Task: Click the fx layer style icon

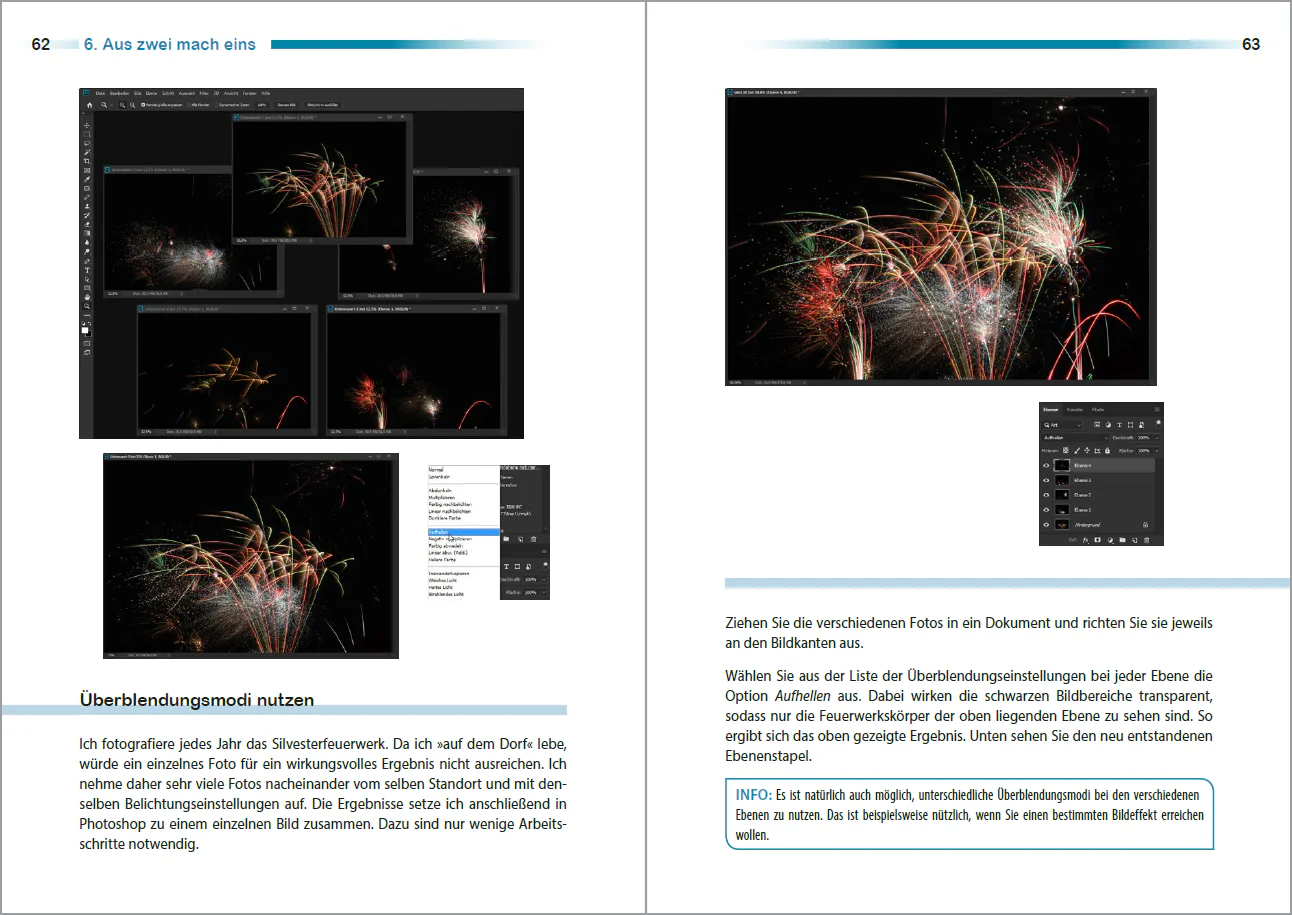Action: coord(1085,540)
